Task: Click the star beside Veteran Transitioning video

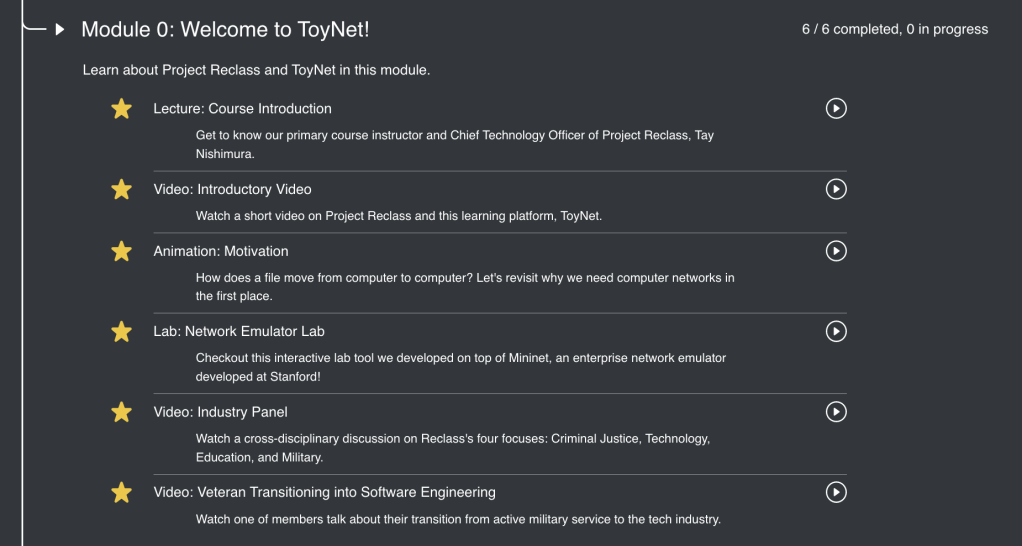Action: tap(121, 492)
